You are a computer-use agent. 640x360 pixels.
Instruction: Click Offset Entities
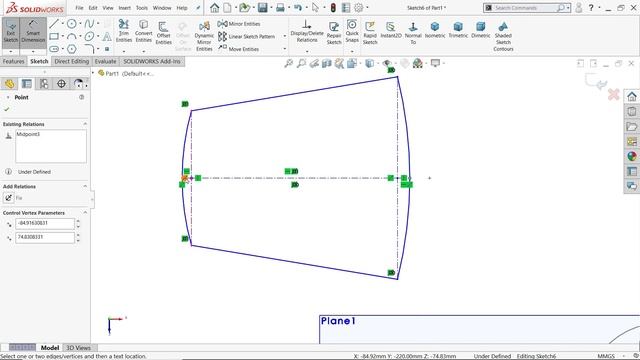(x=163, y=33)
